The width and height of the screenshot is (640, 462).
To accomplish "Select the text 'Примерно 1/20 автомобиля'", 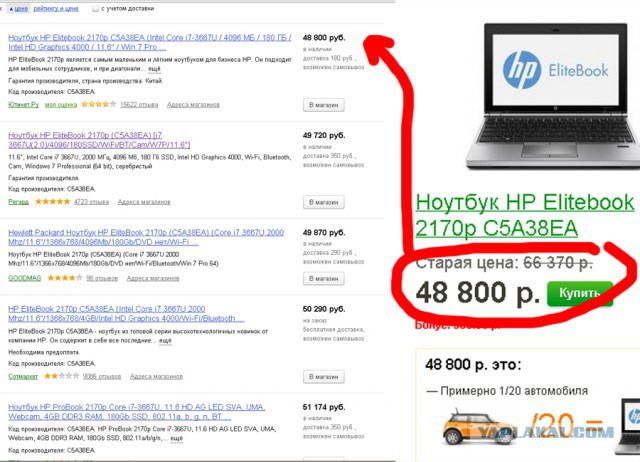I will coord(514,391).
